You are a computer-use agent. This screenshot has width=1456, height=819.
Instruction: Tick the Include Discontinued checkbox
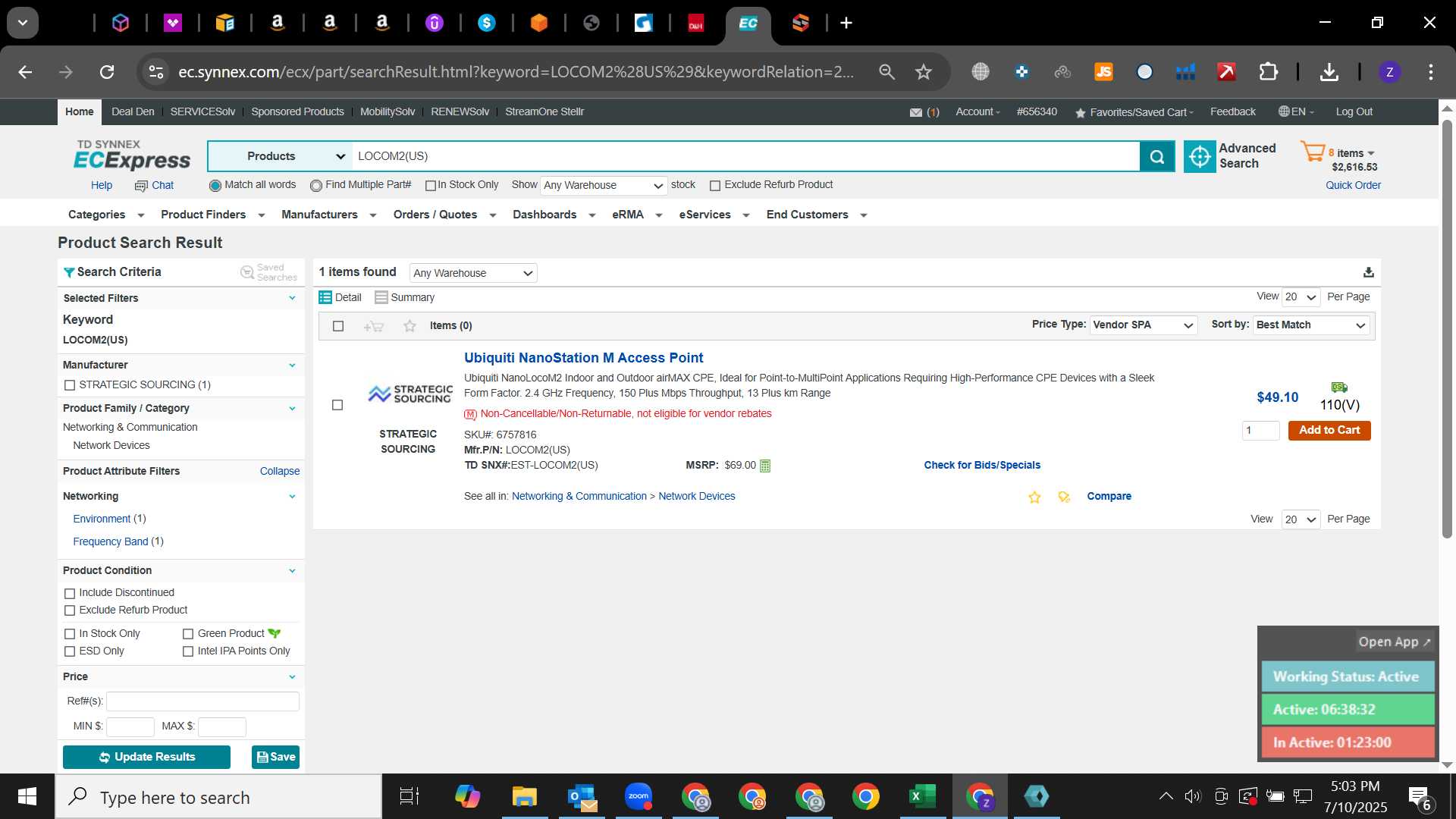click(x=70, y=594)
